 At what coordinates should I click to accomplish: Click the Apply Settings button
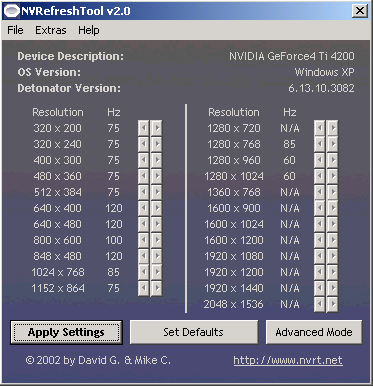pos(66,332)
